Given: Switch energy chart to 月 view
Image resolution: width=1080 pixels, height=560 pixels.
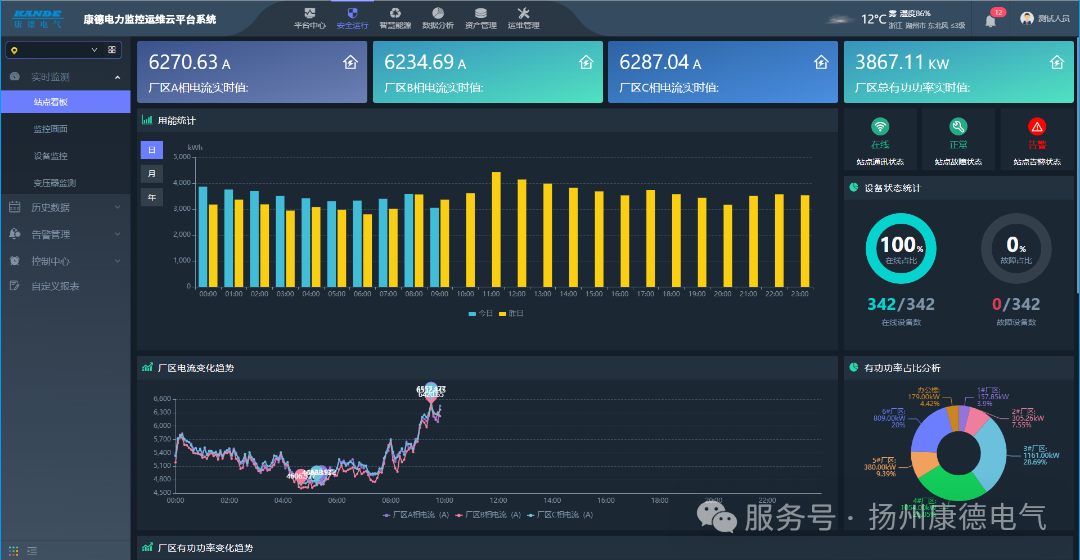Looking at the screenshot, I should (151, 173).
